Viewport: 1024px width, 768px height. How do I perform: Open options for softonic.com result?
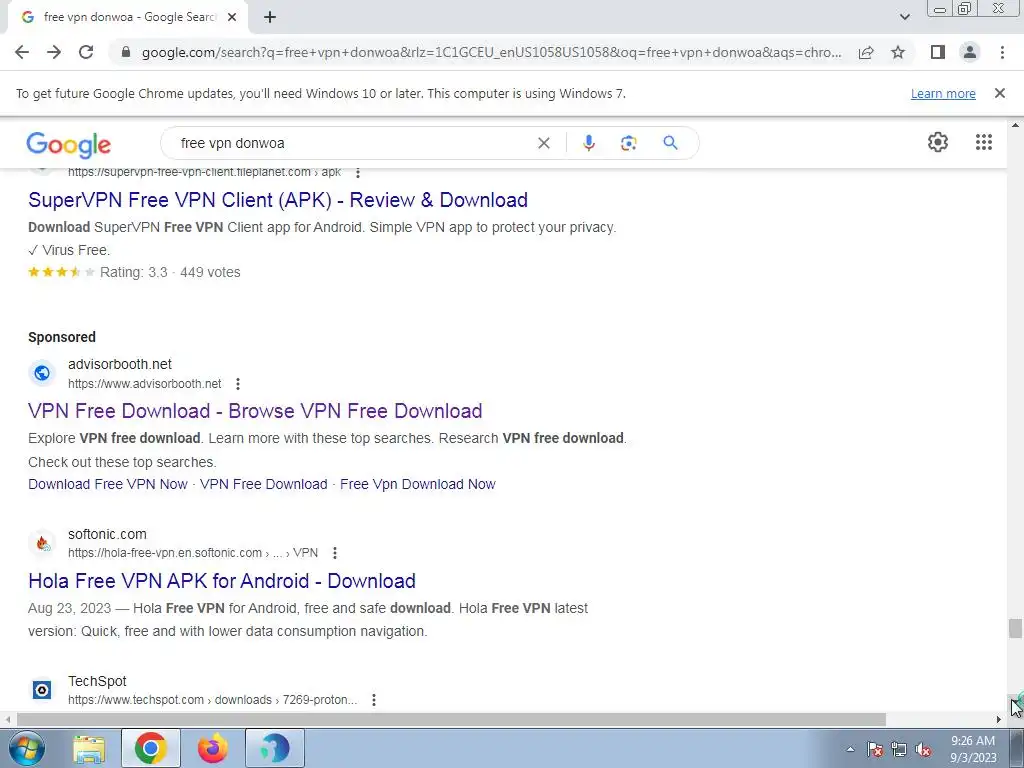coord(334,553)
